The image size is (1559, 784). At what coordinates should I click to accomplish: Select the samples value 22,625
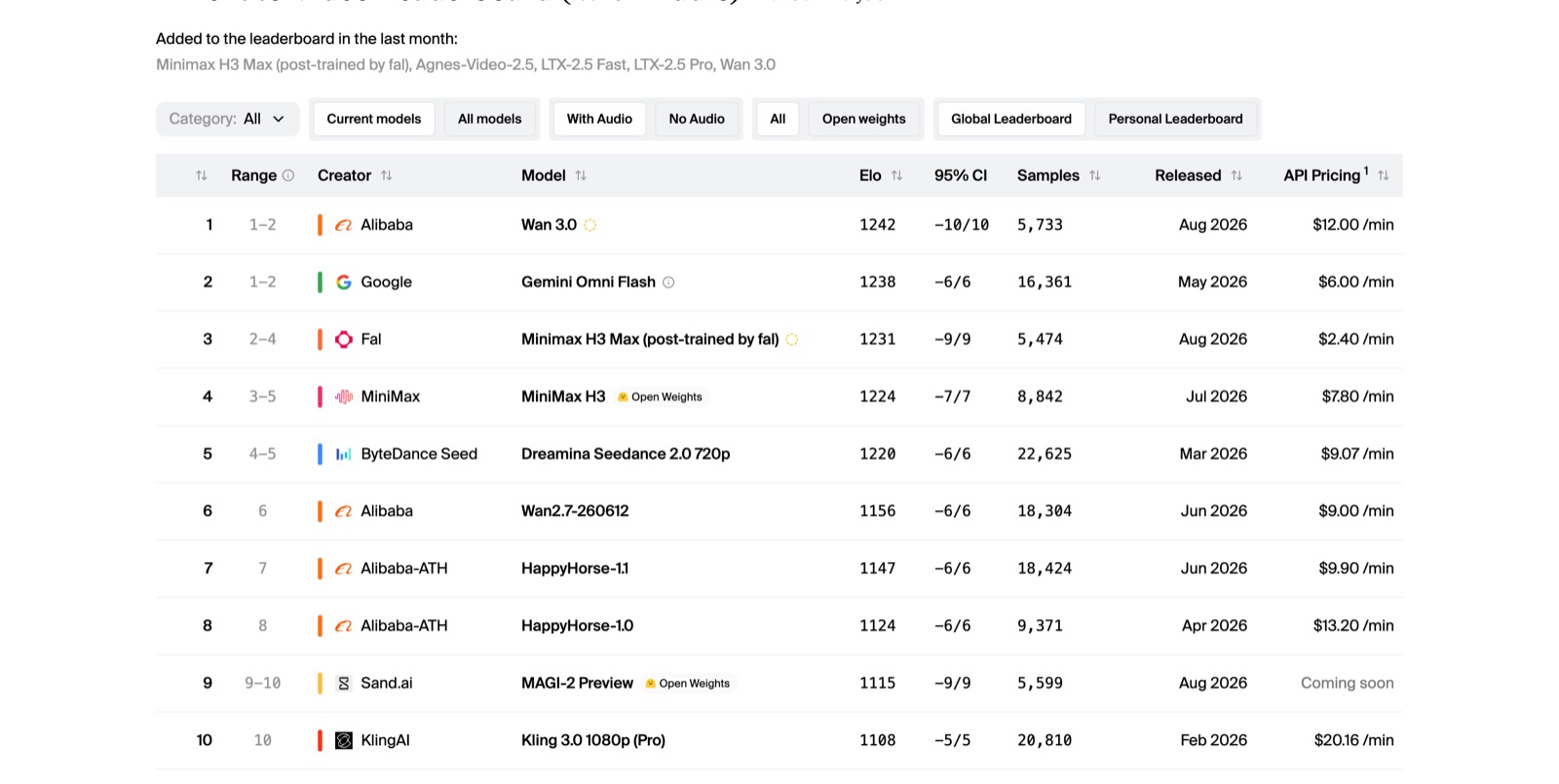(x=1045, y=454)
